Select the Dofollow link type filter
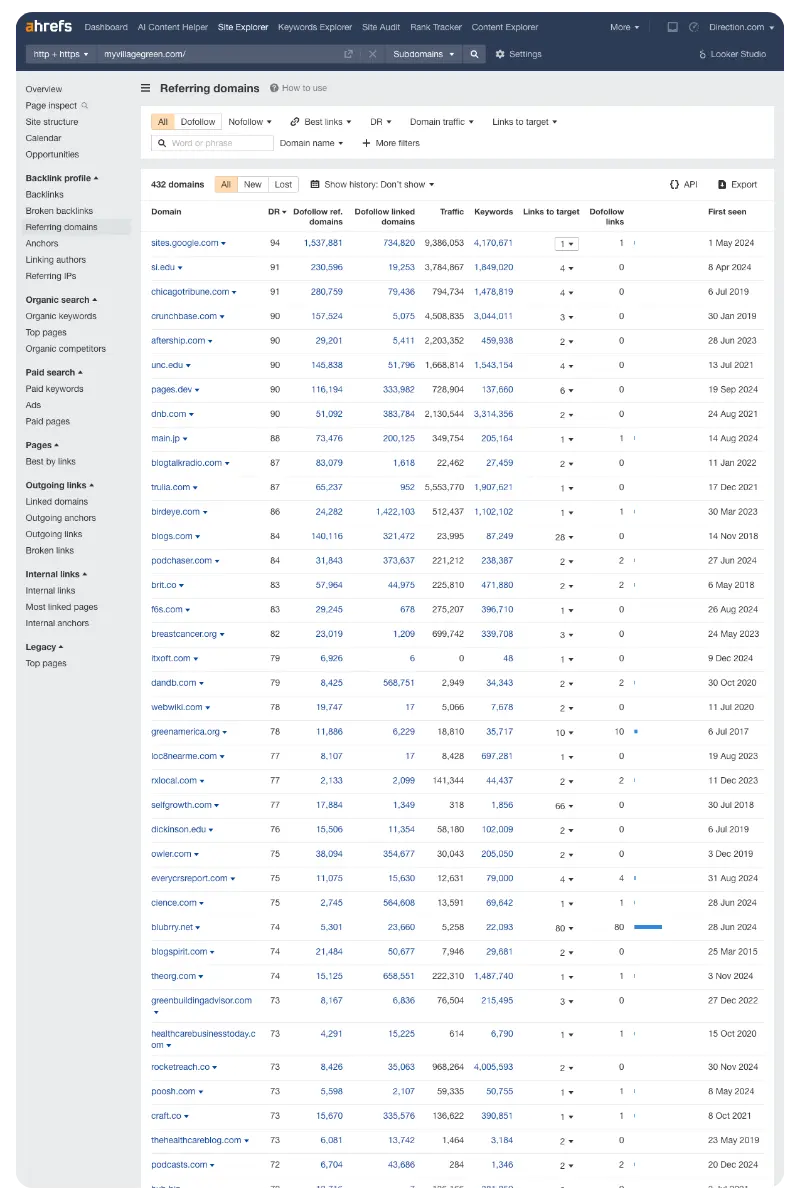This screenshot has width=800, height=1200. (x=197, y=122)
